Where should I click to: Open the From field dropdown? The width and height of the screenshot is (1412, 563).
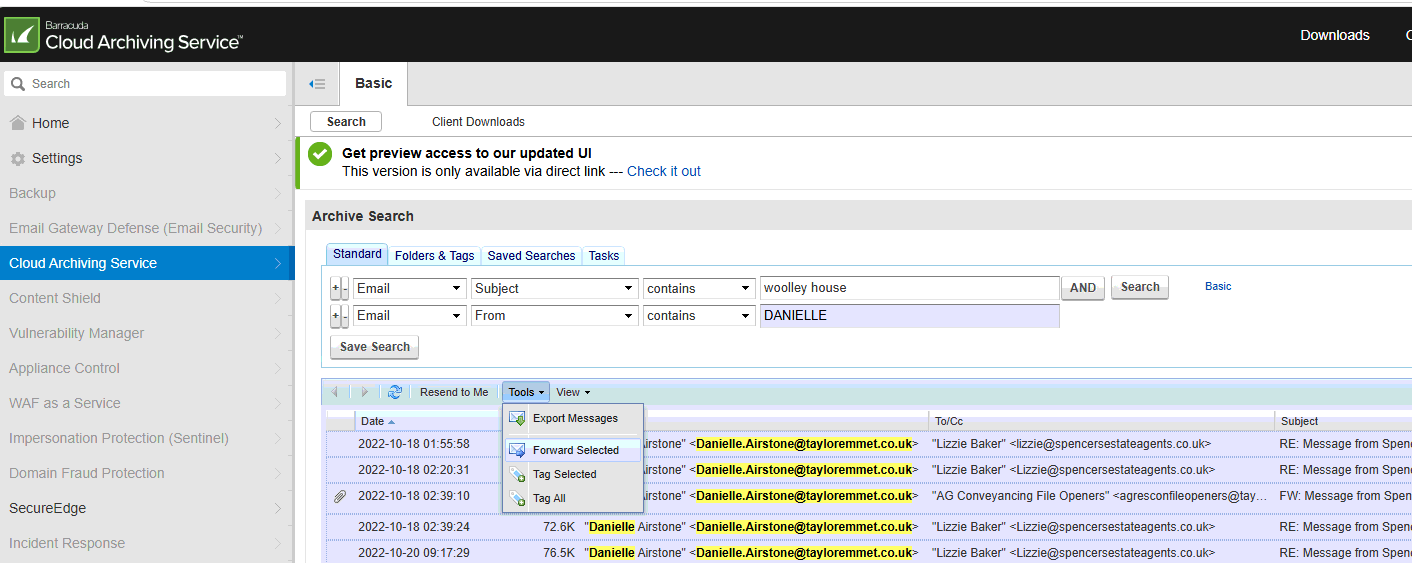tap(555, 316)
